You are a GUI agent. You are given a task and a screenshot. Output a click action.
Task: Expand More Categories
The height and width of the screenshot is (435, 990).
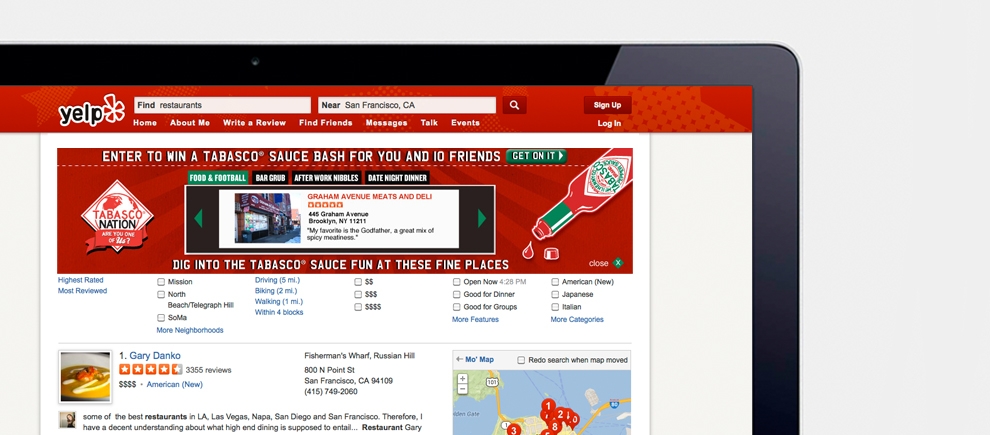[x=577, y=319]
